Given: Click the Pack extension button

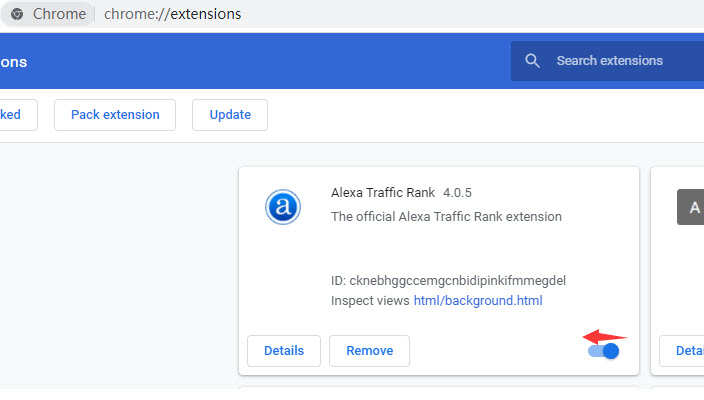Looking at the screenshot, I should pos(115,115).
